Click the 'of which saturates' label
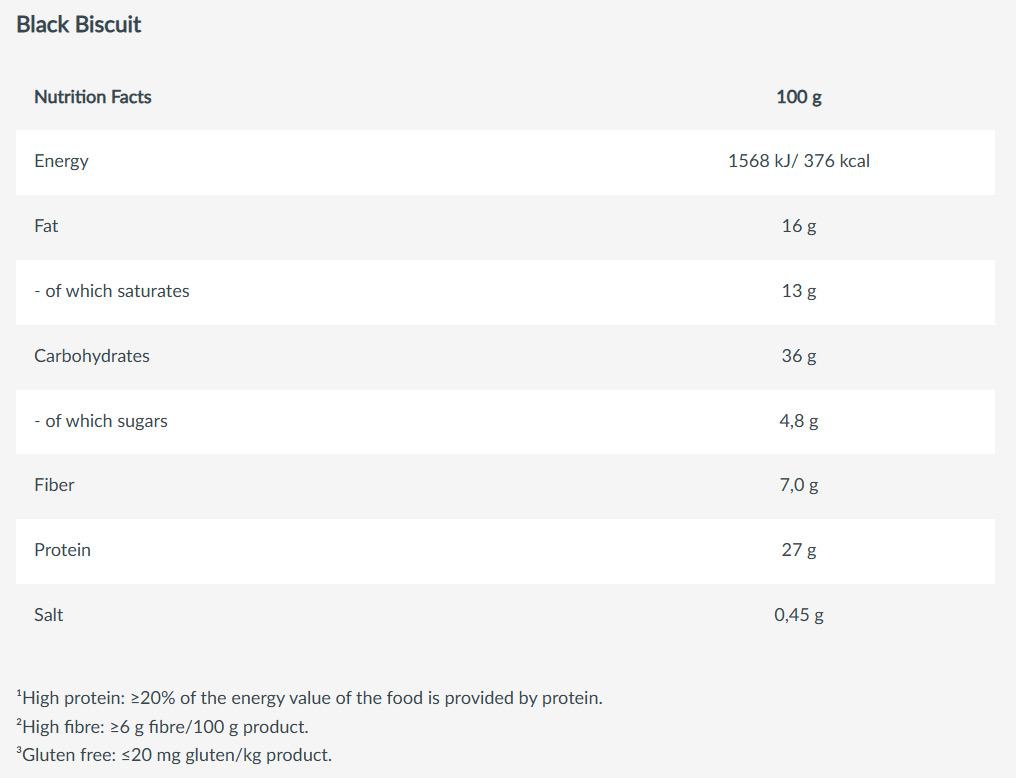The width and height of the screenshot is (1016, 778). [x=111, y=291]
